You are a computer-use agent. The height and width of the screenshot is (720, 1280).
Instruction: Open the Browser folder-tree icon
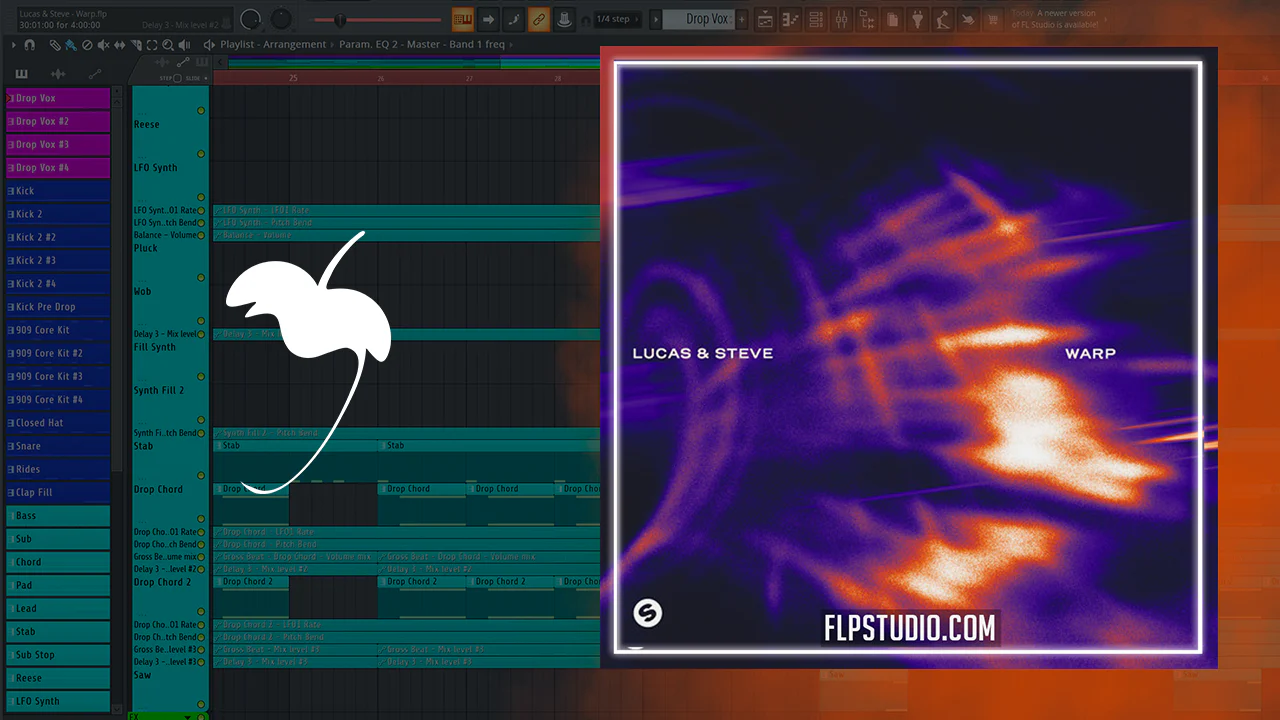(867, 19)
